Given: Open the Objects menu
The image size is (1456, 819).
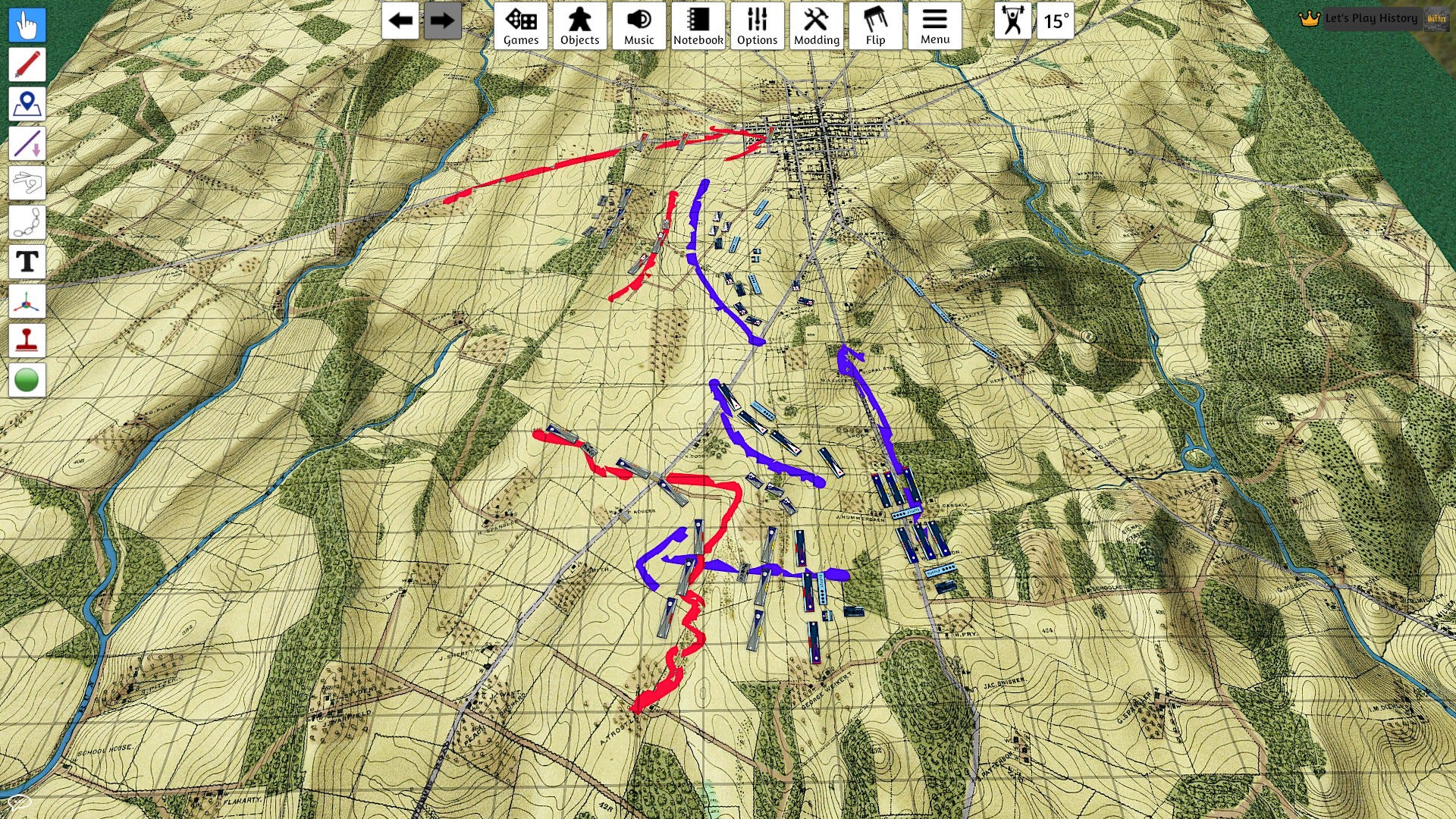Looking at the screenshot, I should click(580, 26).
